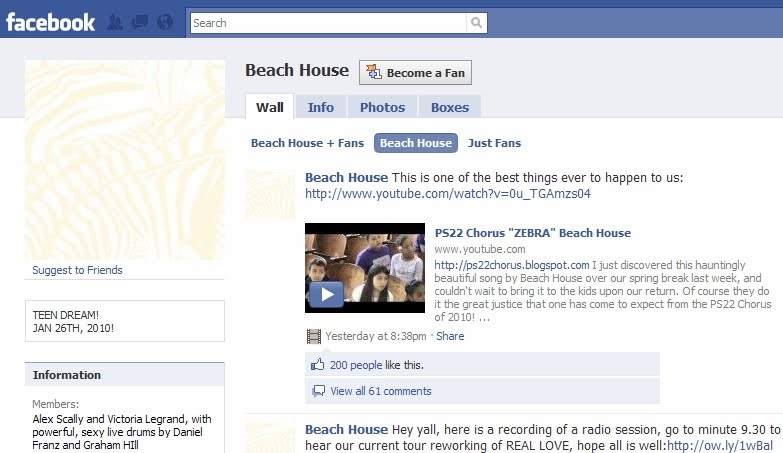The height and width of the screenshot is (453, 783).
Task: Click the comment bubble icon
Action: pyautogui.click(x=318, y=391)
